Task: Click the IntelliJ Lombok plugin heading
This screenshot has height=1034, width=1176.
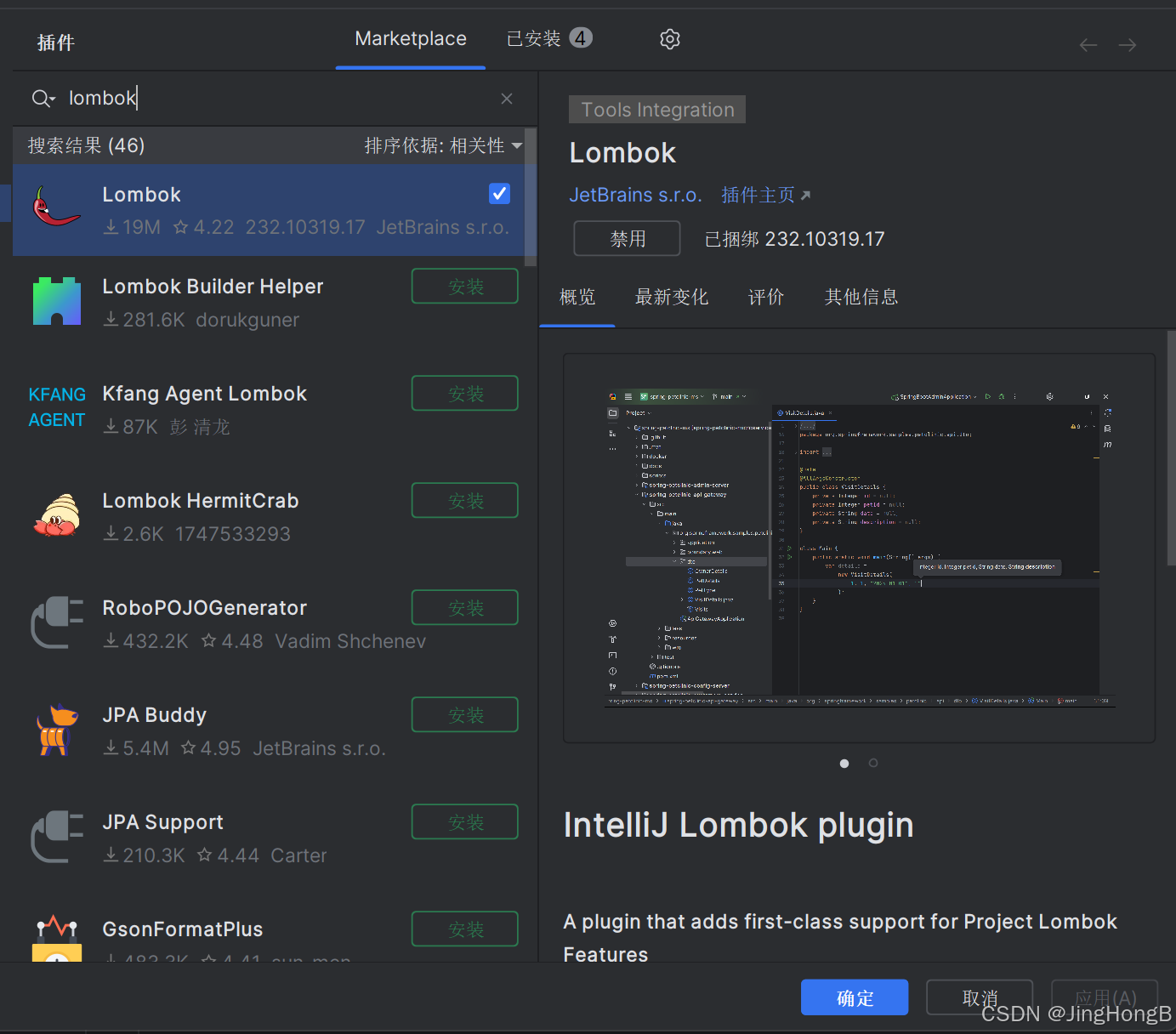Action: click(738, 825)
